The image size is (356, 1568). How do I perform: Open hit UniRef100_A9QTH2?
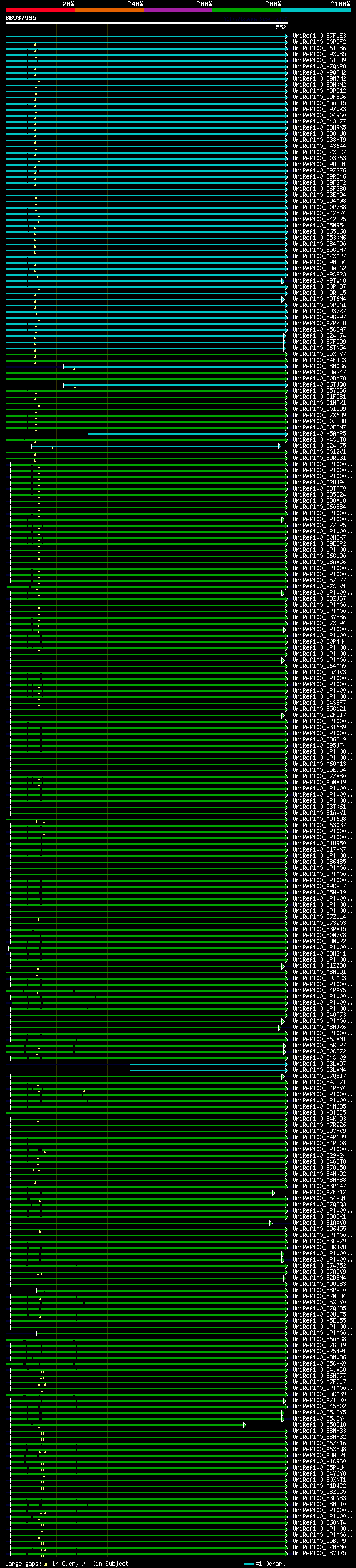point(319,72)
